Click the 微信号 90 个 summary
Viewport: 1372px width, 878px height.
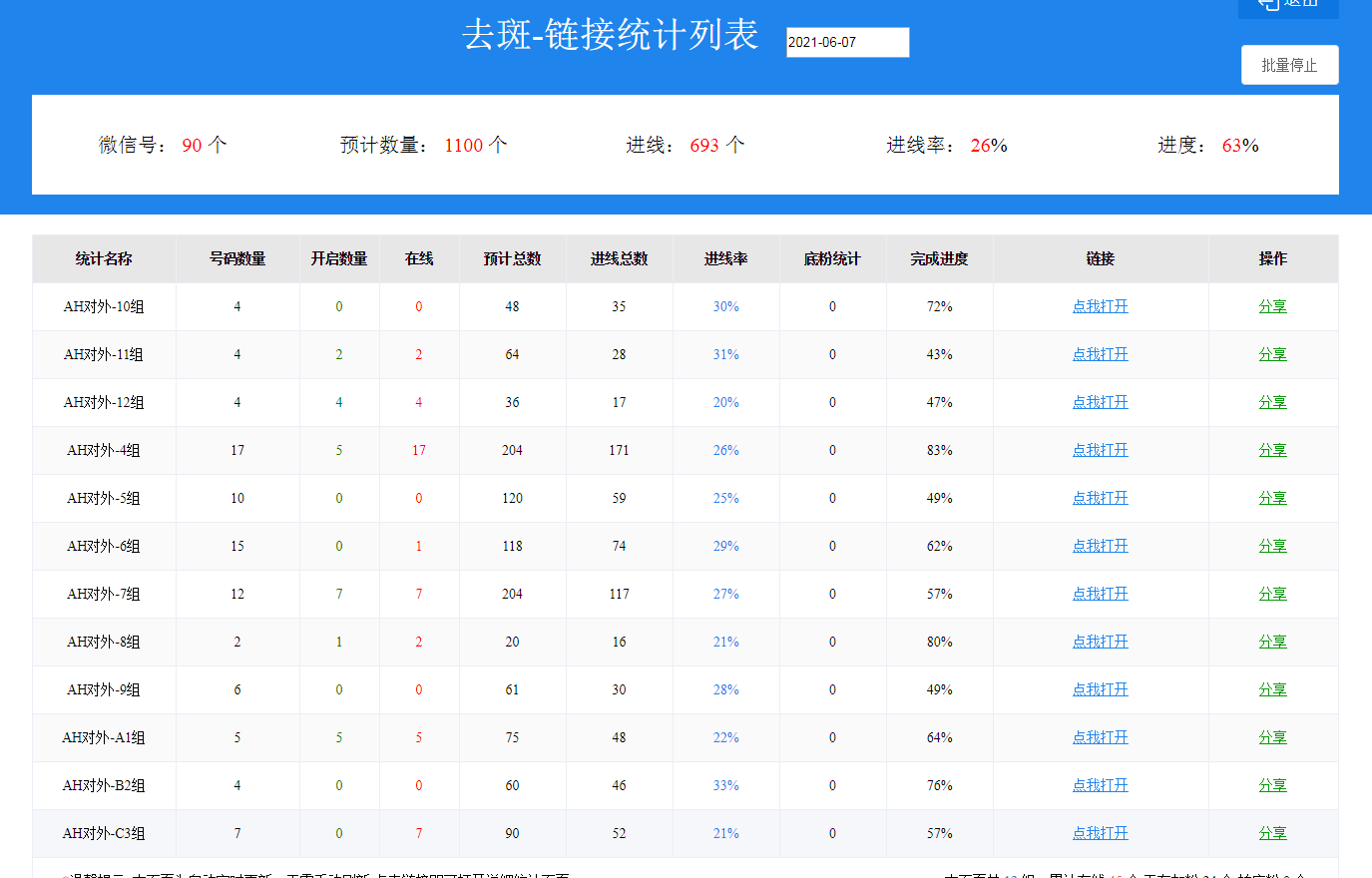click(x=163, y=145)
